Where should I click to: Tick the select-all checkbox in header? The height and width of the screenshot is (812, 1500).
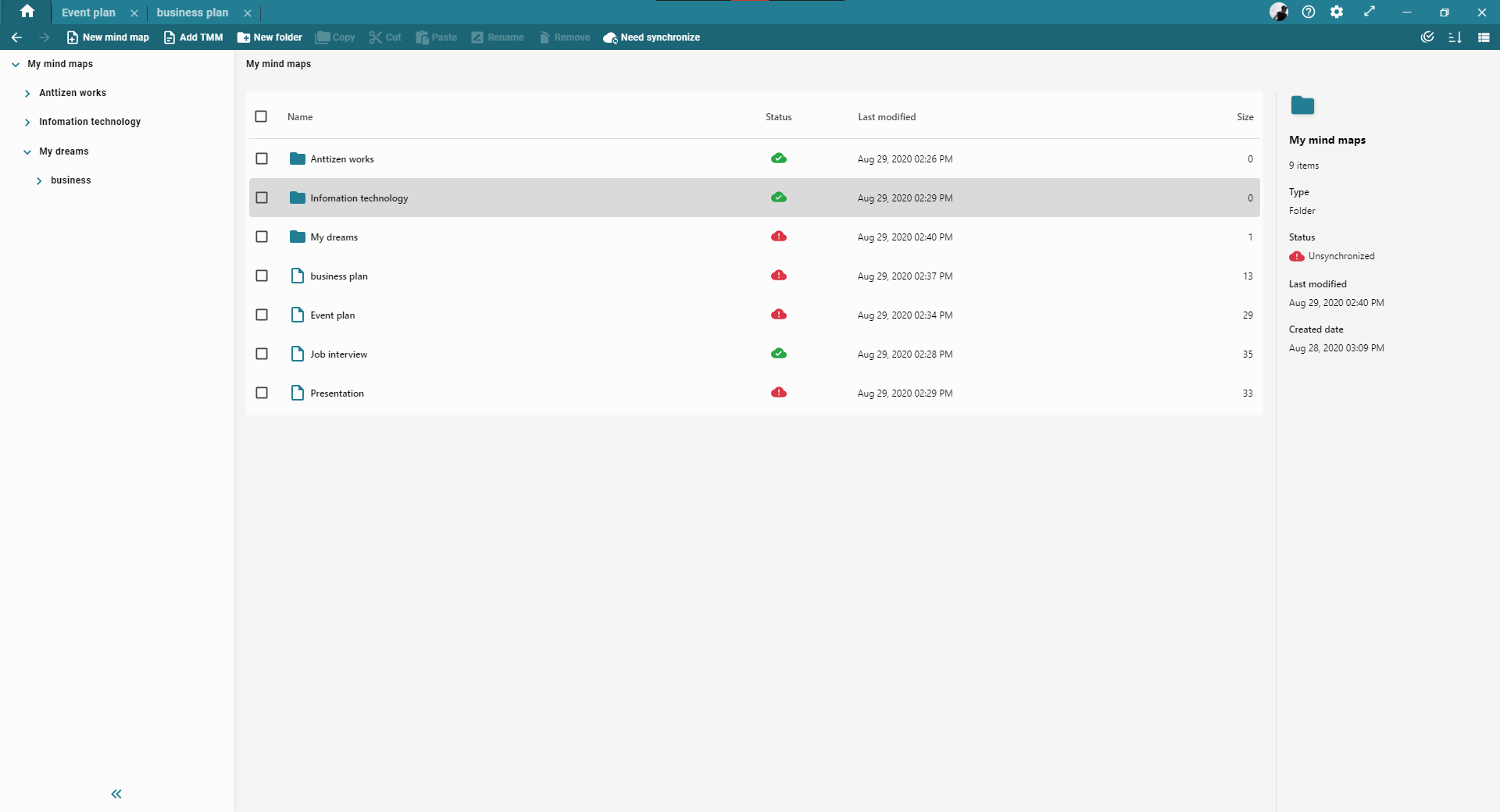[x=261, y=116]
